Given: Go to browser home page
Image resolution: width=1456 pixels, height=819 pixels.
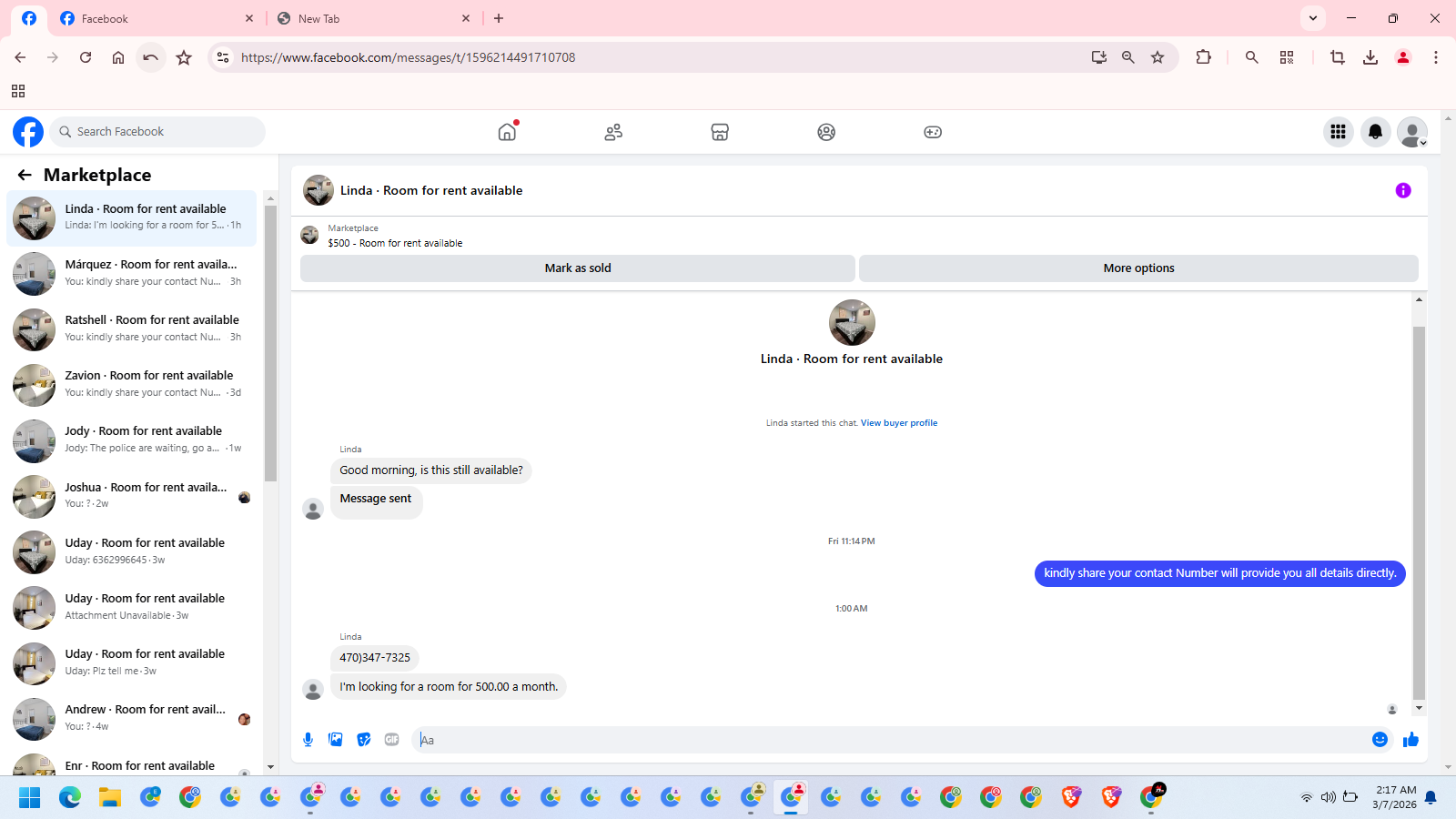Looking at the screenshot, I should pos(118,57).
